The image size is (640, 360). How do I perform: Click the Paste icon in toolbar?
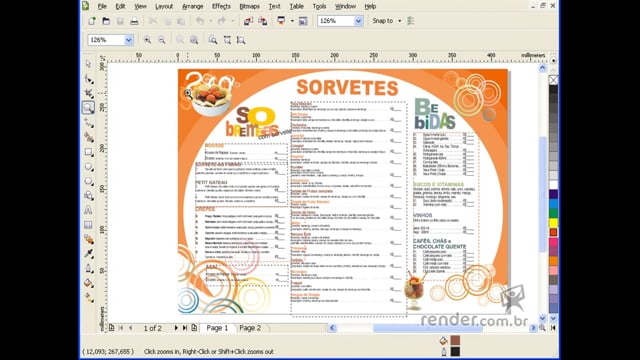coord(181,21)
